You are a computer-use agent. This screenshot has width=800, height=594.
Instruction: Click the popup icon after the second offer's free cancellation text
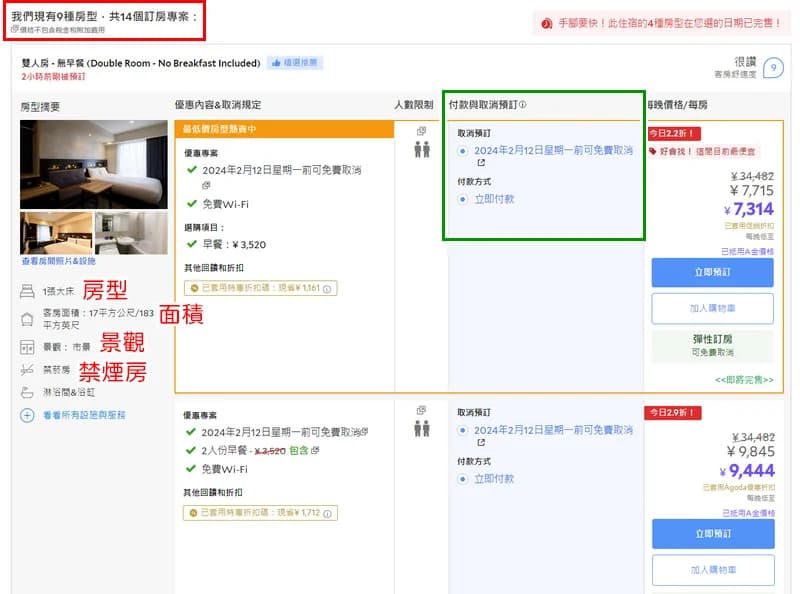coord(365,432)
